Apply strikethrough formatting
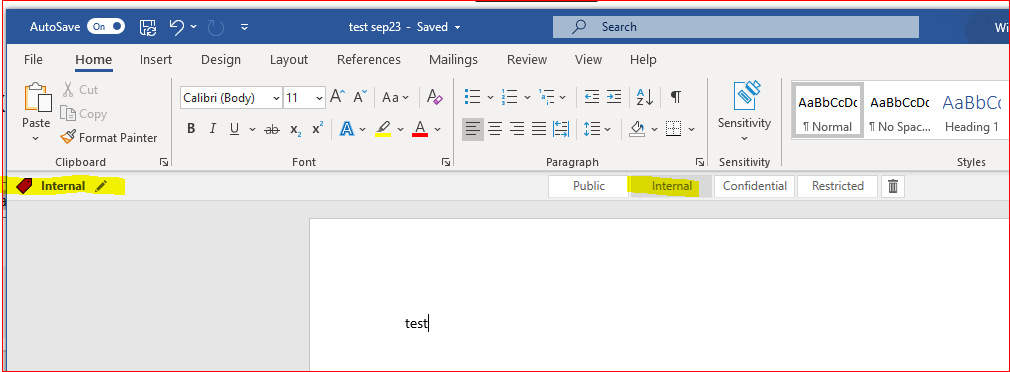This screenshot has width=1010, height=372. [272, 129]
